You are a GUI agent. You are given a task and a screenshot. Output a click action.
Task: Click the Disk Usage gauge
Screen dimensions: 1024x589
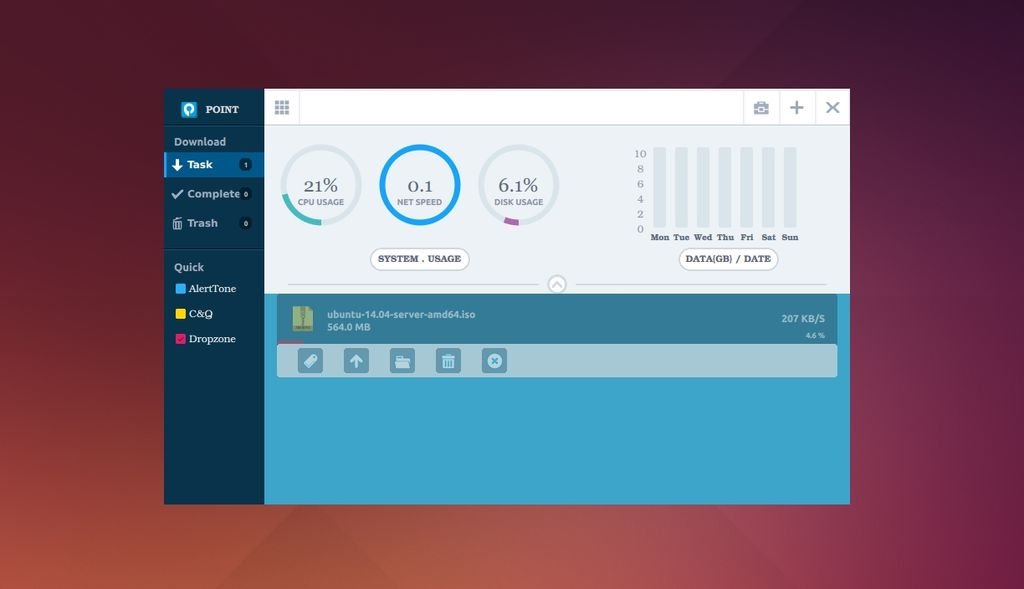pos(519,185)
